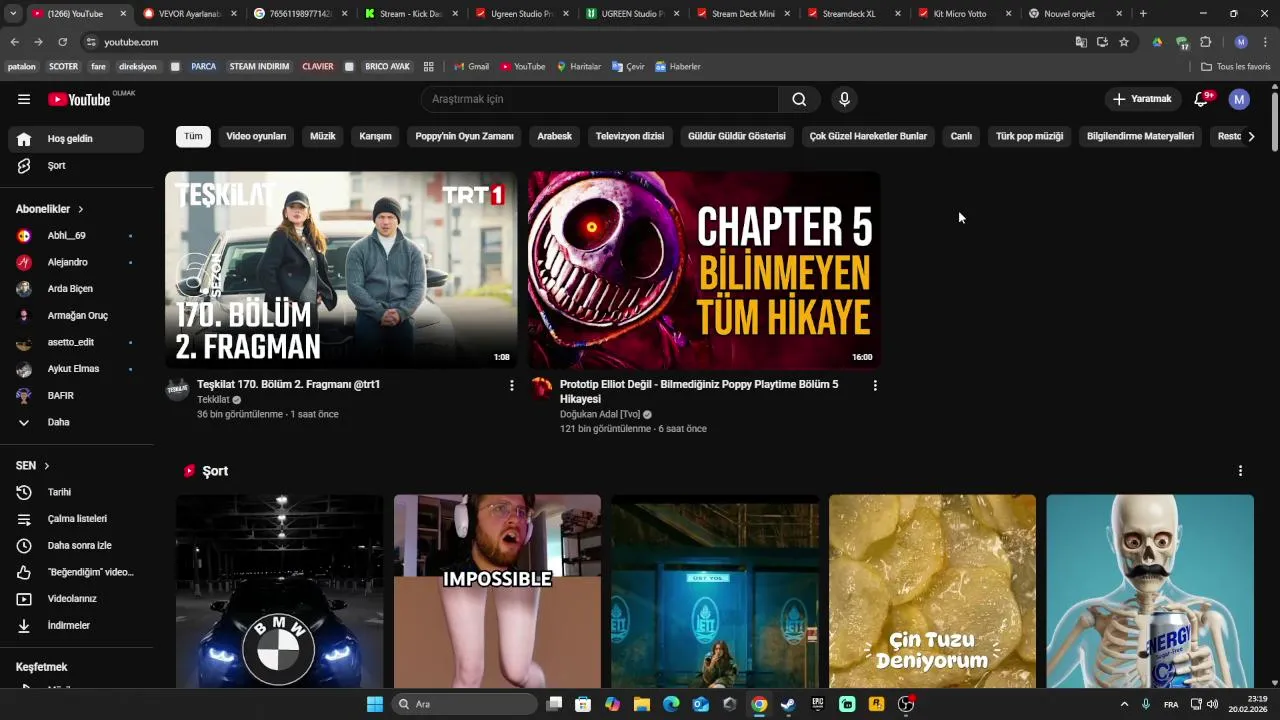Open Chrome from the taskbar

tap(759, 704)
